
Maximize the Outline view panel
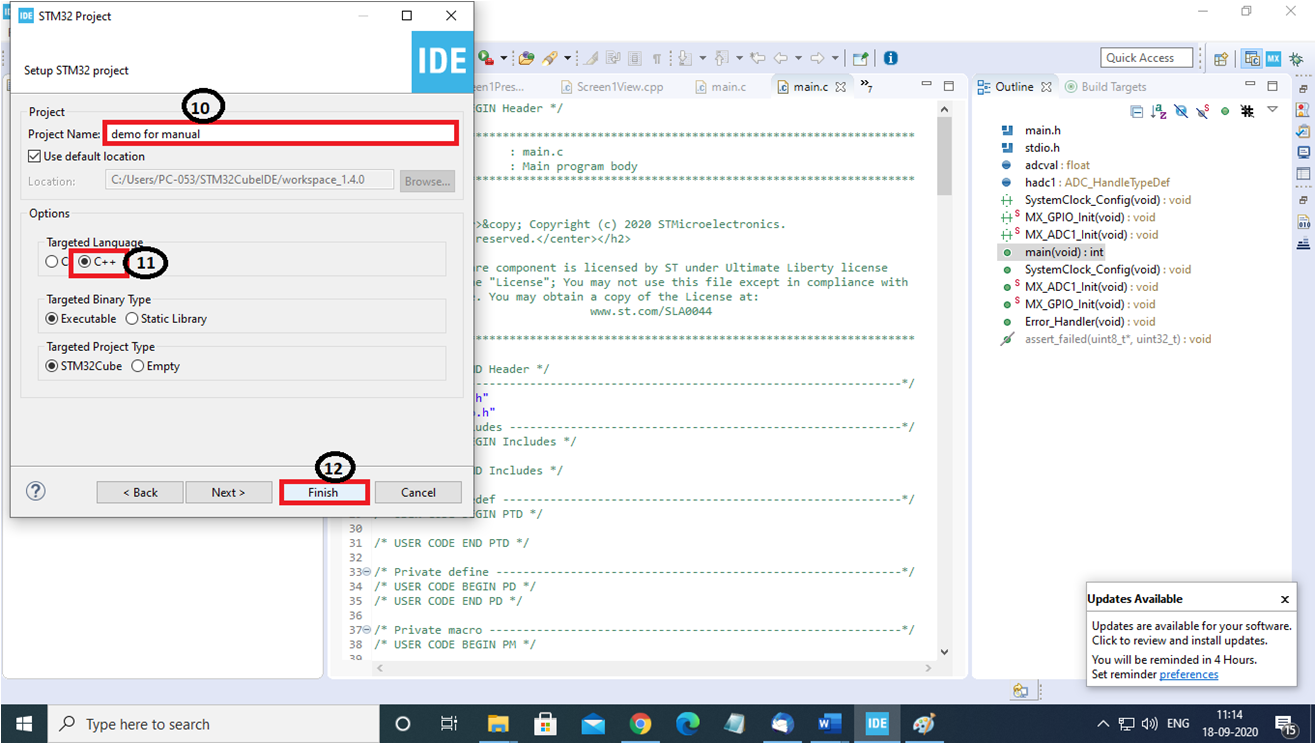click(1273, 86)
